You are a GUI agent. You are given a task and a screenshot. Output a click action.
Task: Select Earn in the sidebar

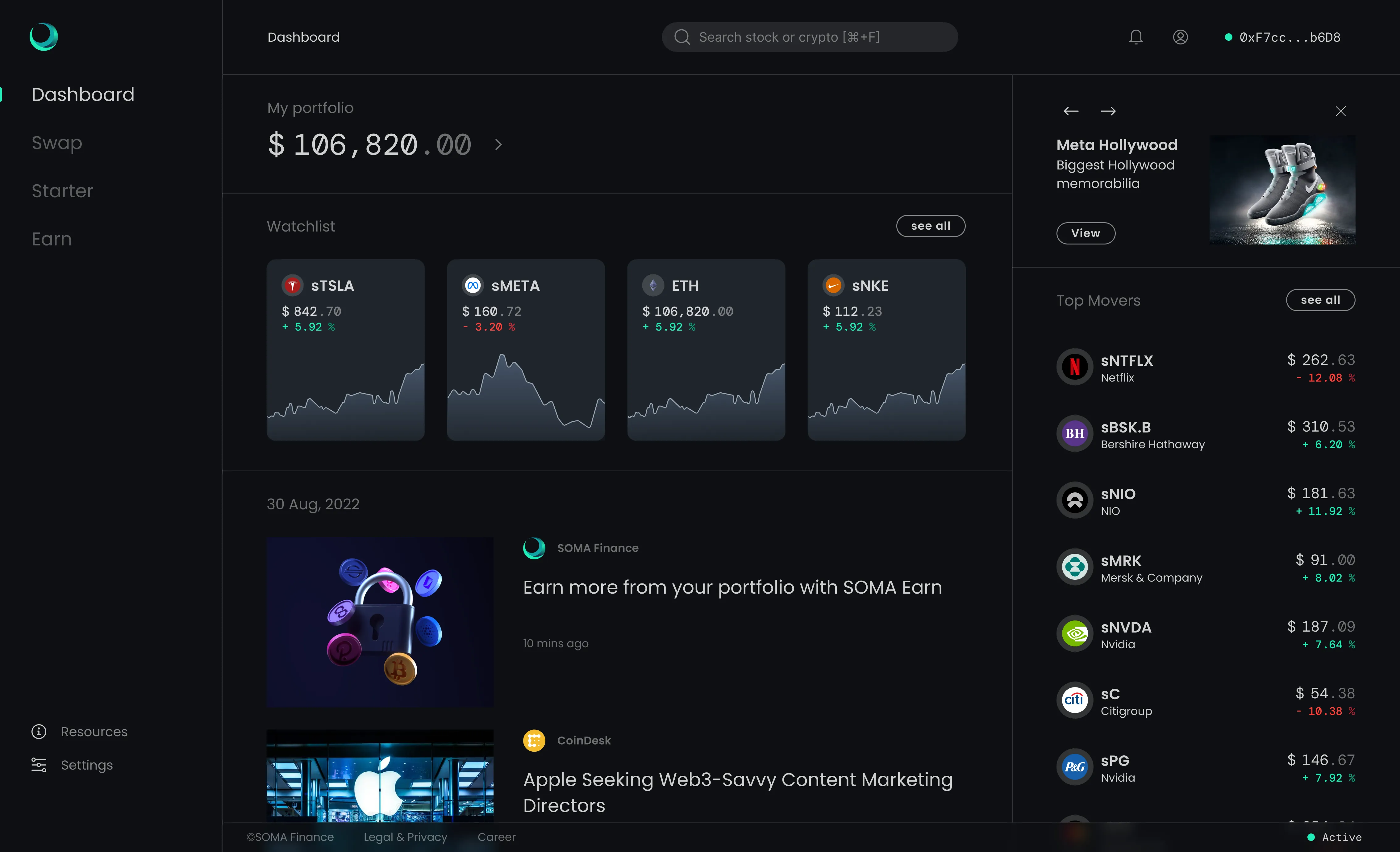(52, 239)
